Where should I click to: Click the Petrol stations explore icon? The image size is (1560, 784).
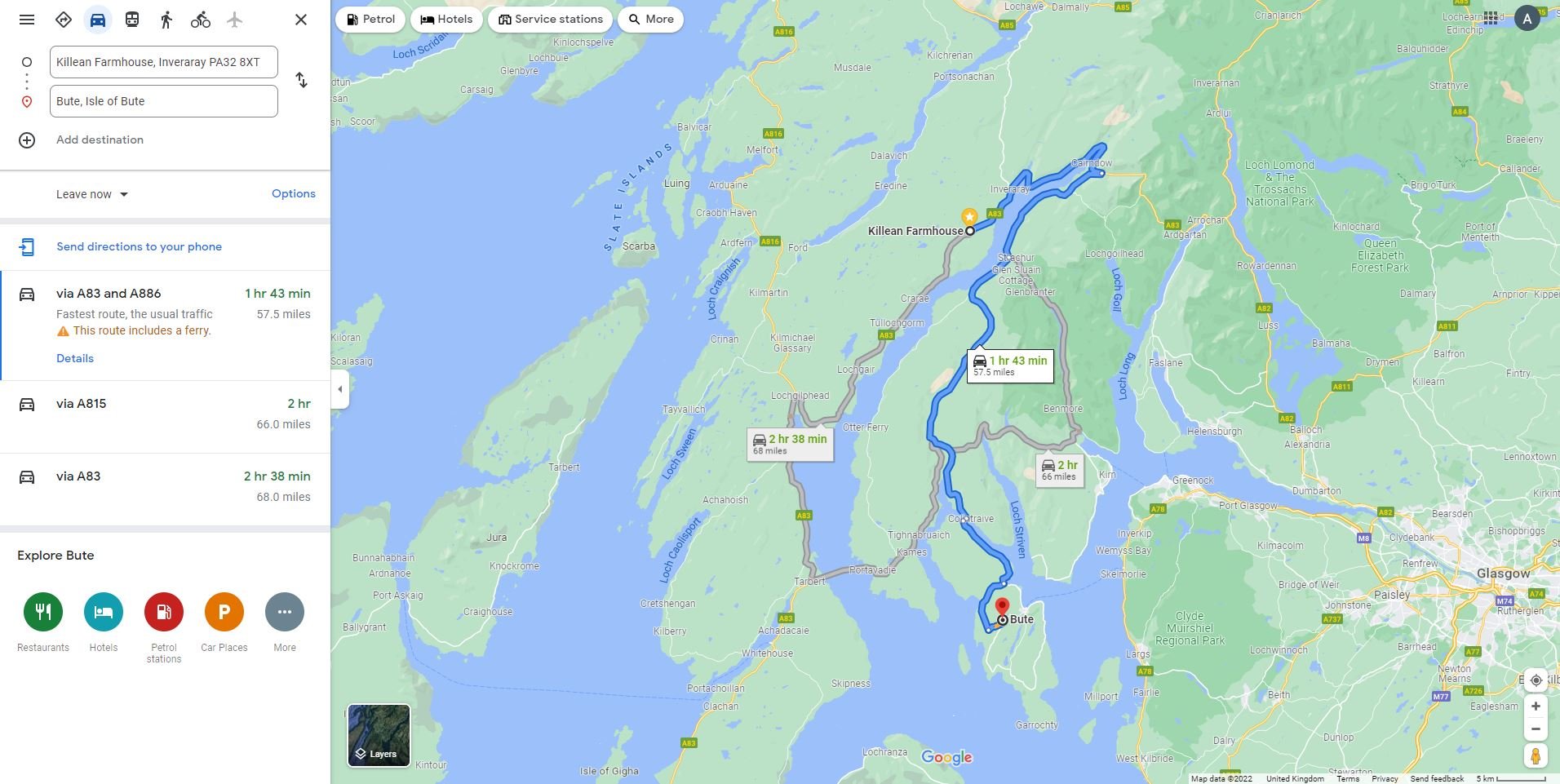[164, 612]
